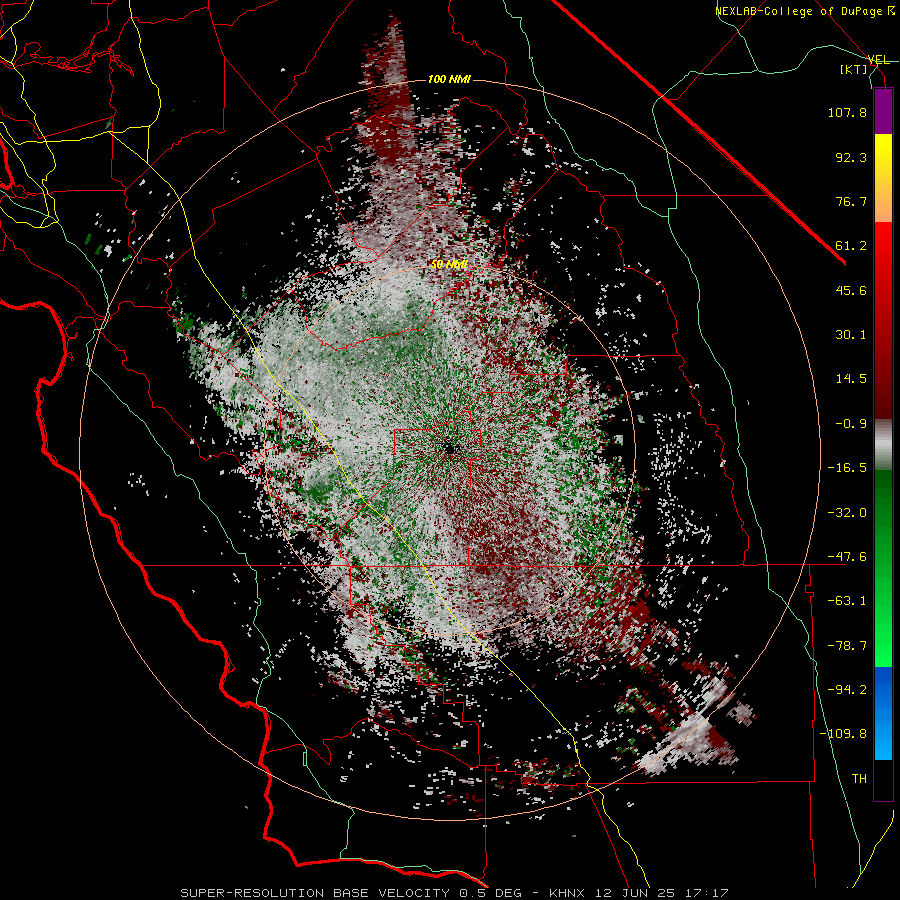Click the [KT] units label
The height and width of the screenshot is (900, 900).
point(854,69)
